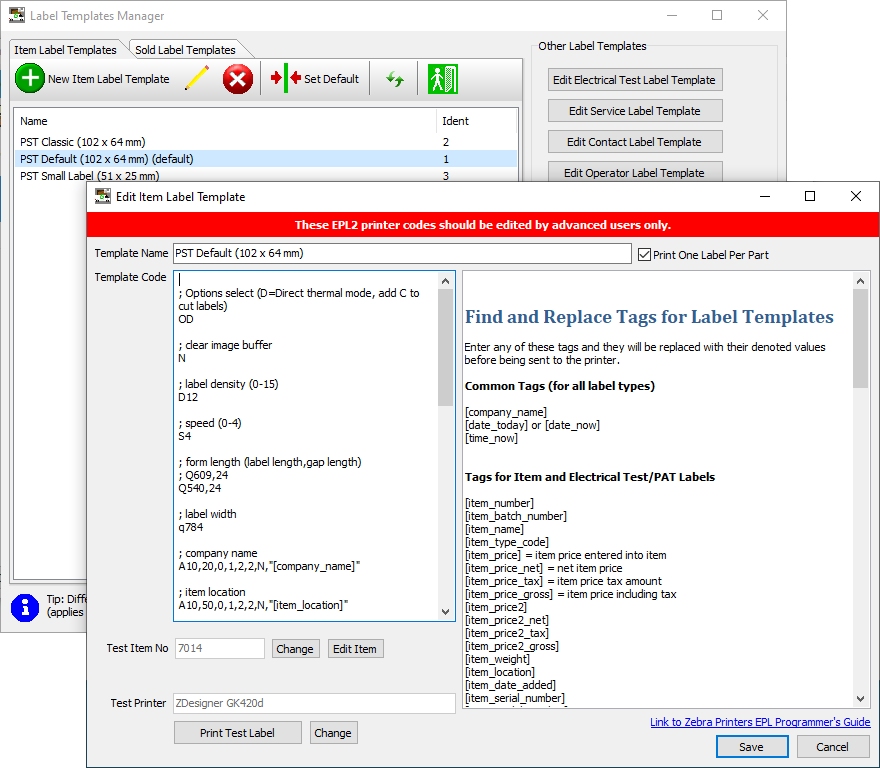Select the Item Label Templates tab
The width and height of the screenshot is (880, 768).
(x=65, y=50)
